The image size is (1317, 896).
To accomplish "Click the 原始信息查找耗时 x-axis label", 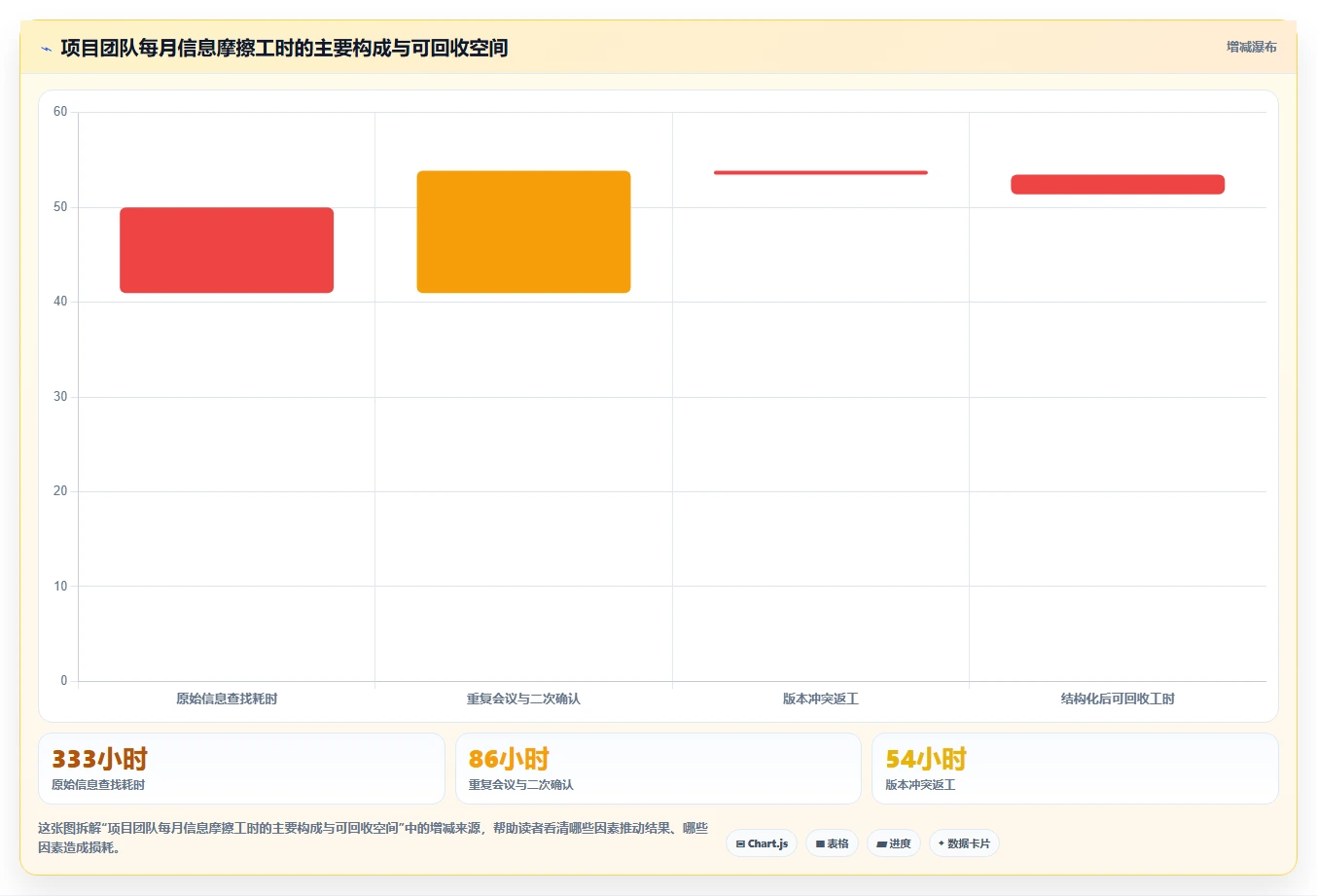I will pos(227,699).
